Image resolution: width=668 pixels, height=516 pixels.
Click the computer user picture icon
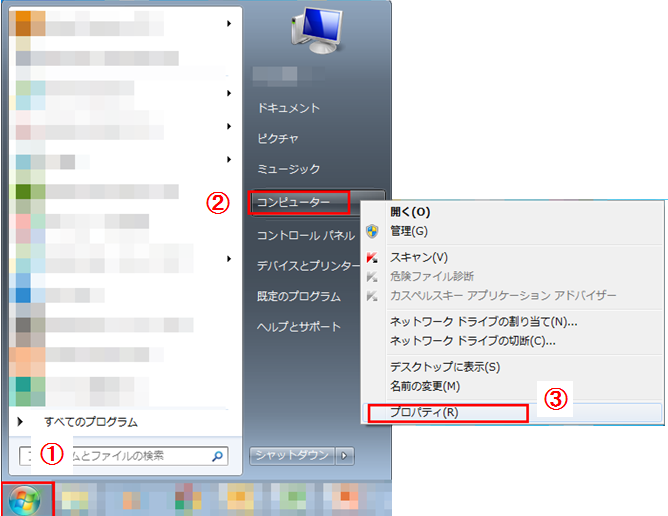pos(314,32)
